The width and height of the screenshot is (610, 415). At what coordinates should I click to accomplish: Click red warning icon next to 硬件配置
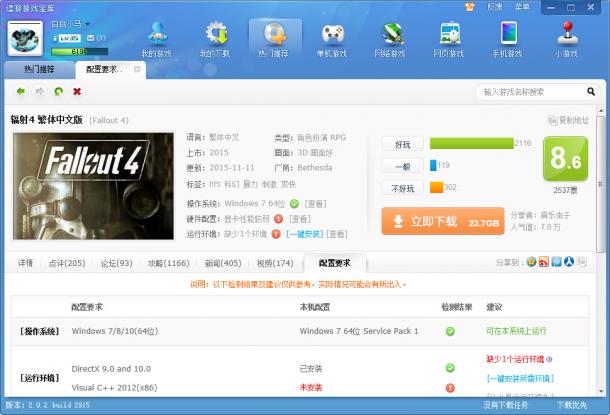click(x=278, y=219)
